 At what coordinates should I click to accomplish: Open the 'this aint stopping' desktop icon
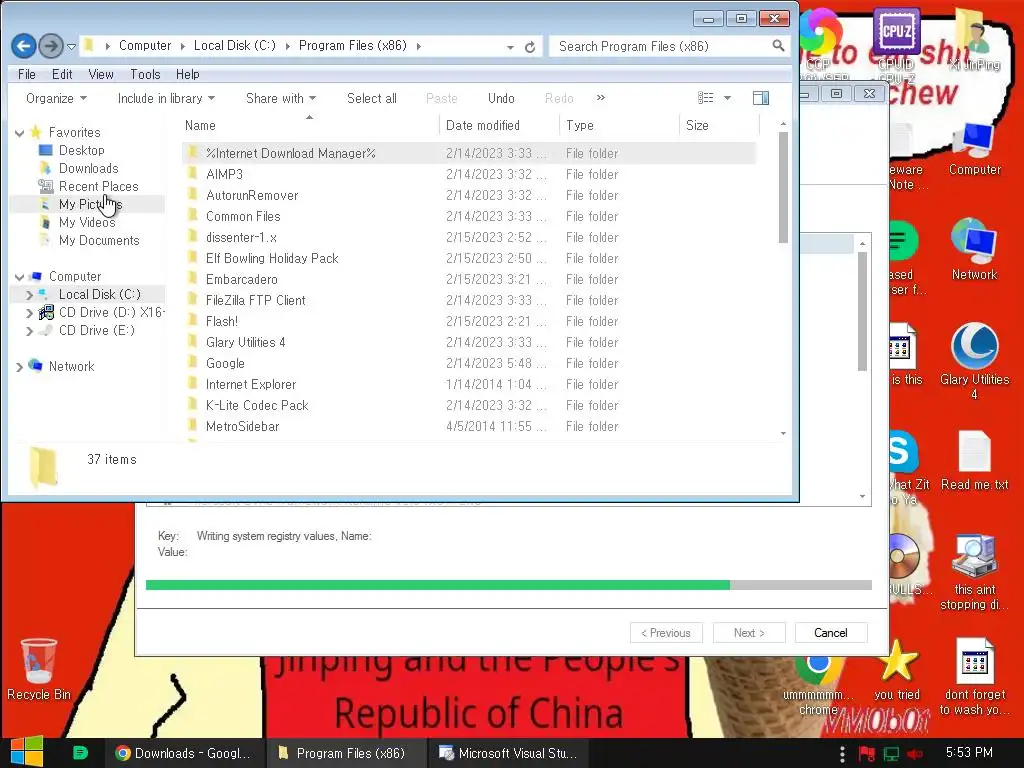(x=974, y=573)
